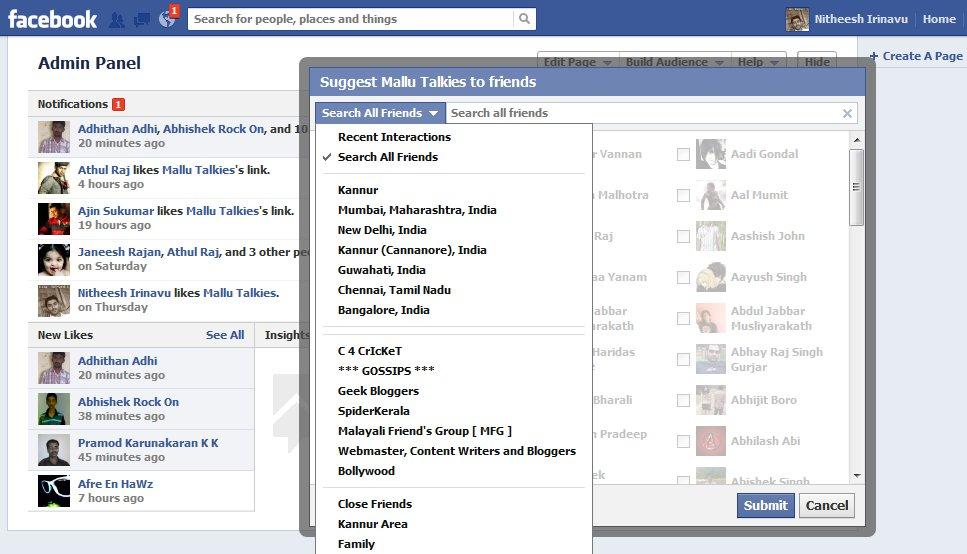Image resolution: width=967 pixels, height=554 pixels.
Task: Cancel the suggest dialog
Action: (826, 505)
